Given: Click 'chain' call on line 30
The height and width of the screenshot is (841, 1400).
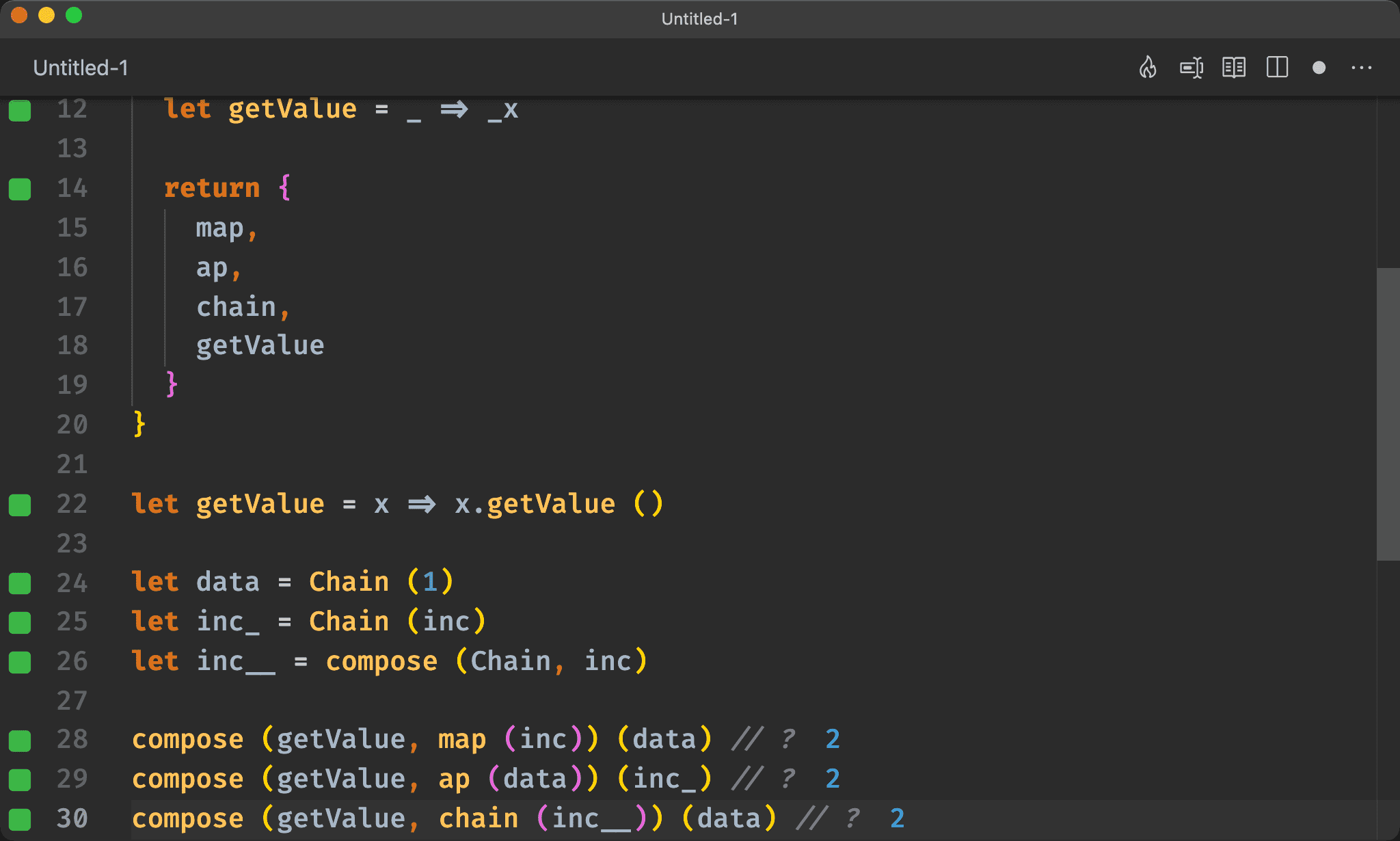Looking at the screenshot, I should [479, 818].
